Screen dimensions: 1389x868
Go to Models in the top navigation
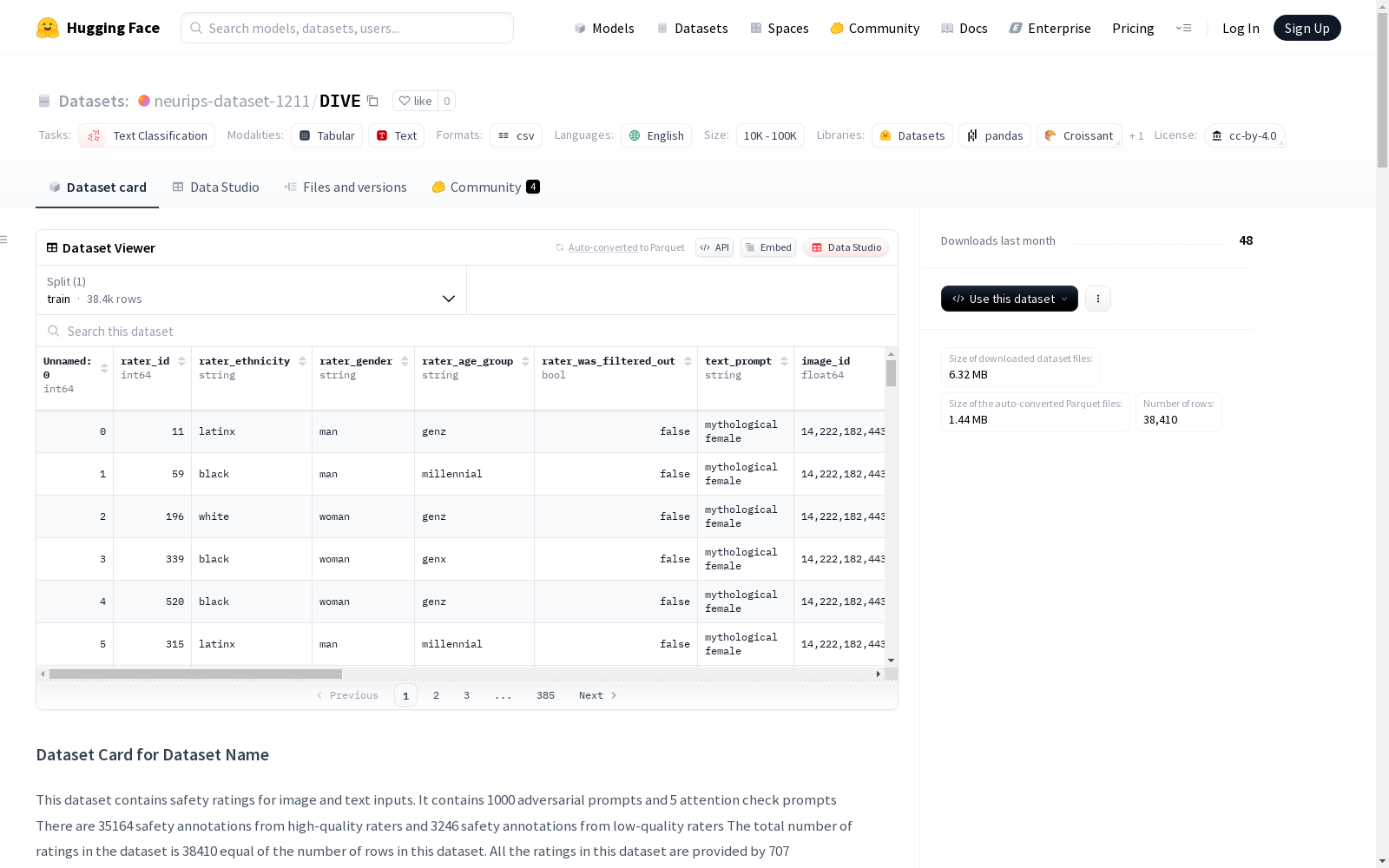click(604, 28)
